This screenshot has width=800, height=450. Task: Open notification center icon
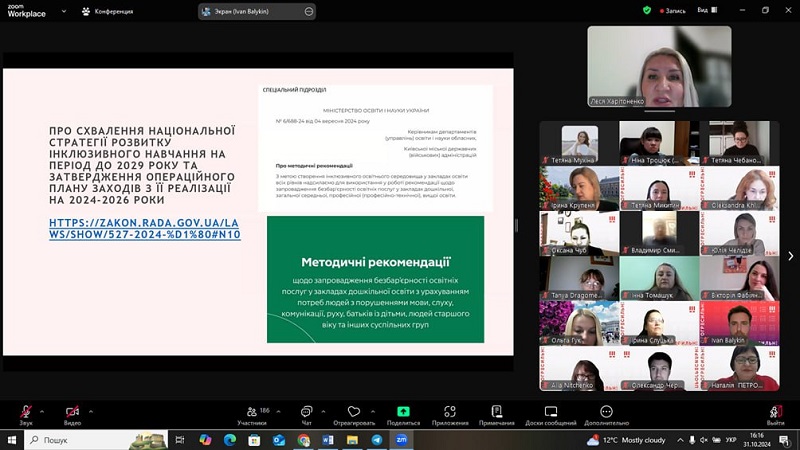(785, 440)
